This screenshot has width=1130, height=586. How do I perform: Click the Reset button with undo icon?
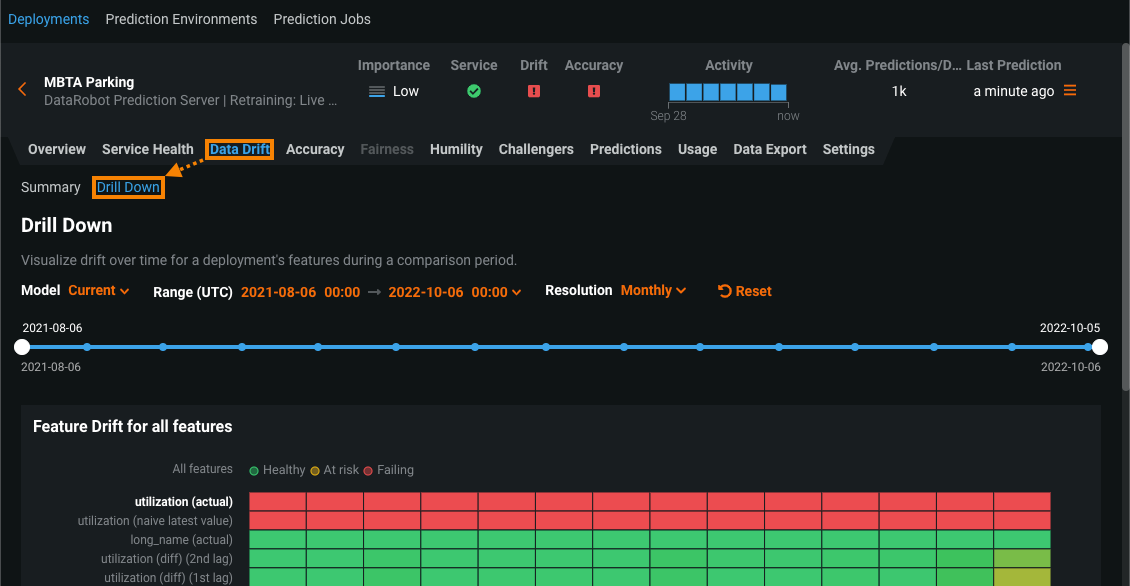(x=745, y=291)
